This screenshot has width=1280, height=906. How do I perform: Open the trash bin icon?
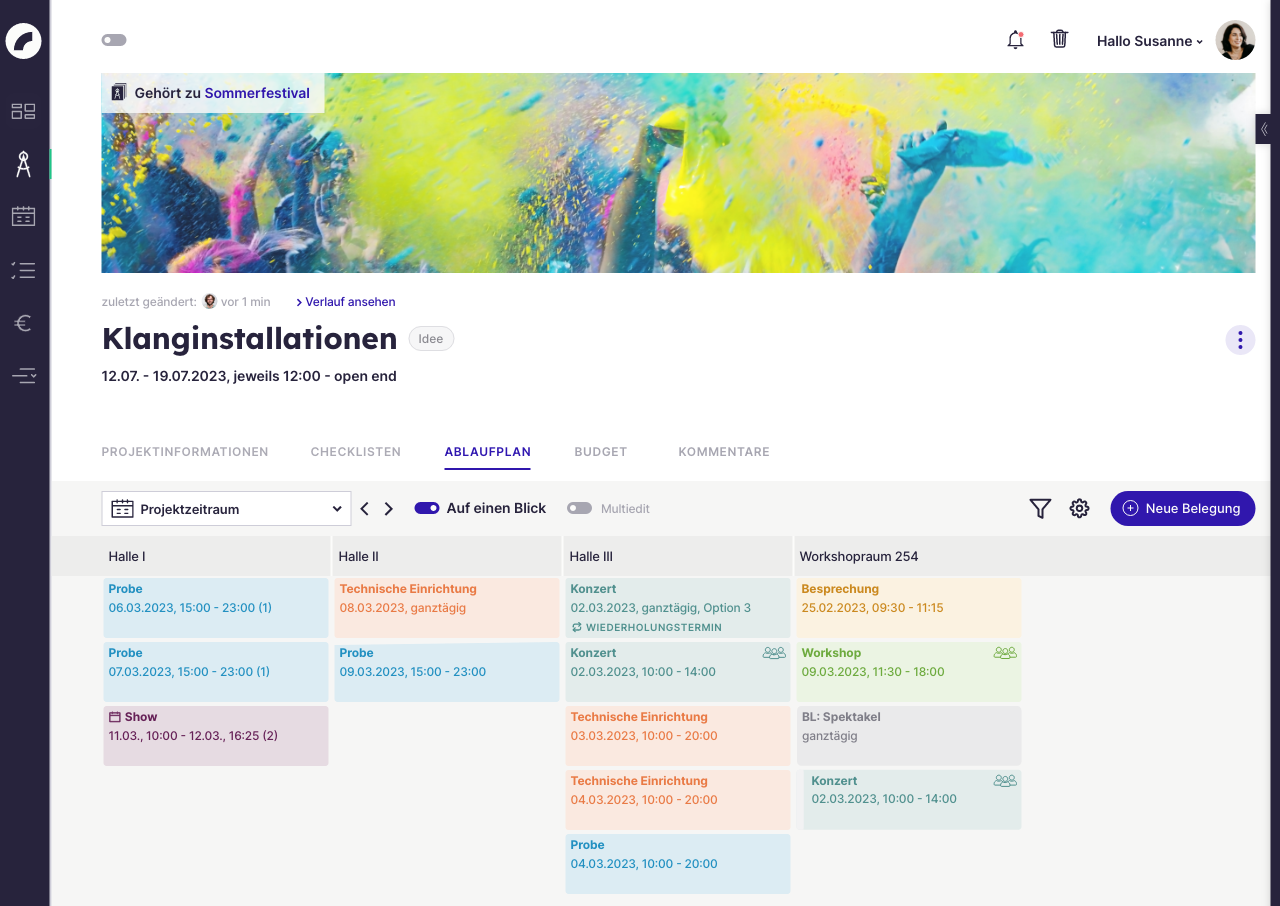(1060, 39)
